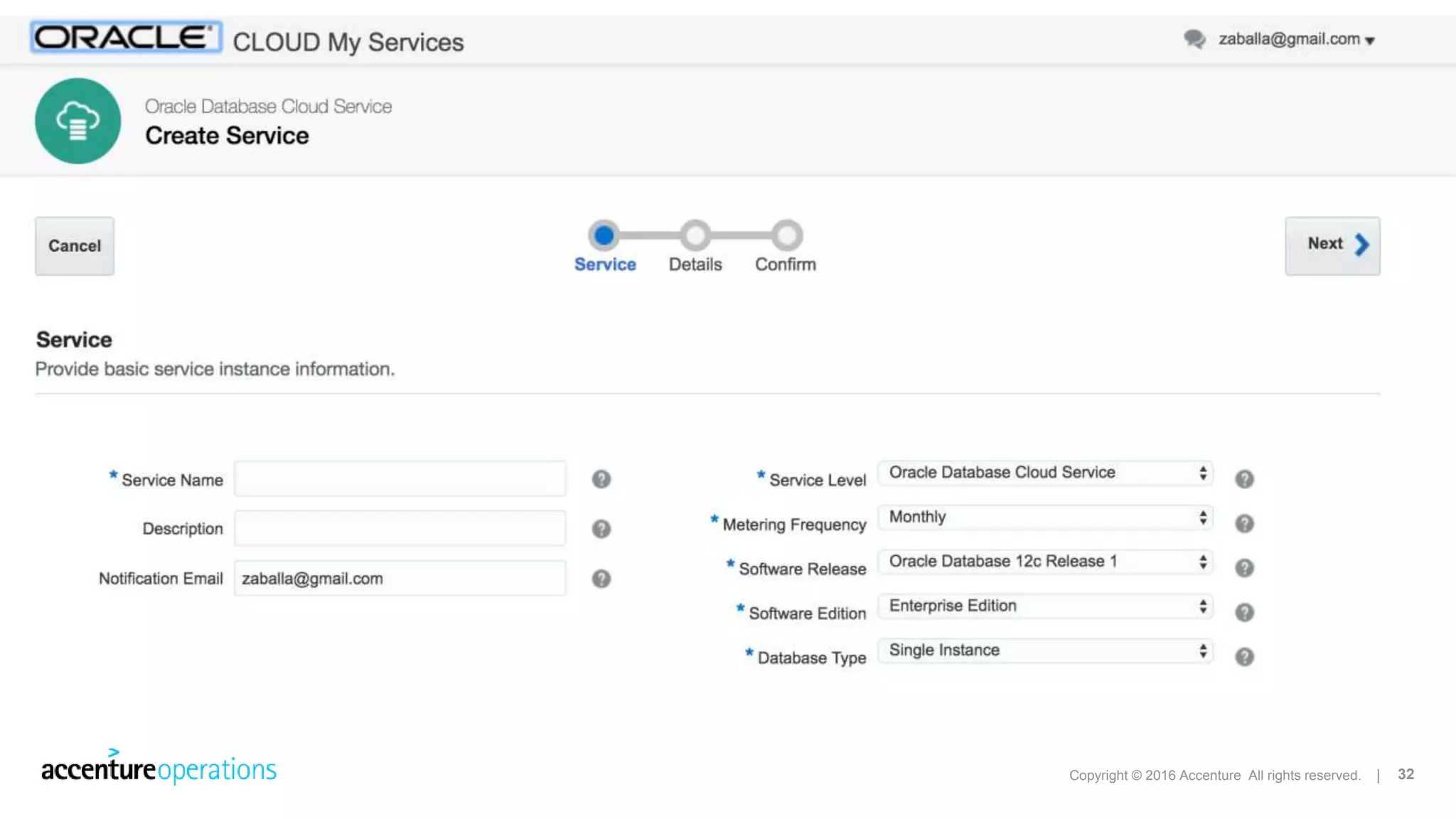Click the green database cloud service icon
The height and width of the screenshot is (819, 1456).
(x=78, y=121)
